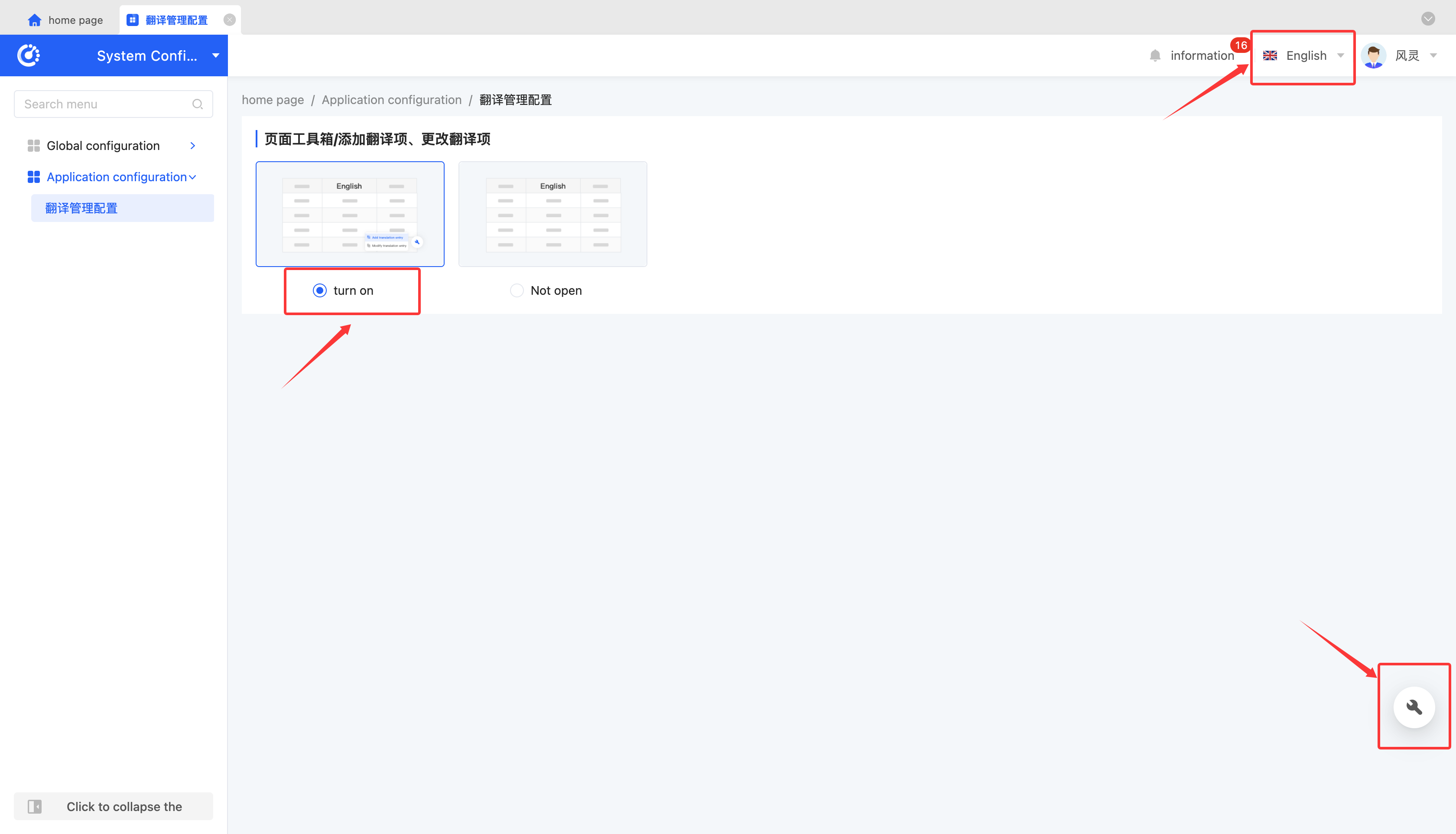Click the sidebar collapse panel icon
1456x834 pixels.
click(35, 807)
